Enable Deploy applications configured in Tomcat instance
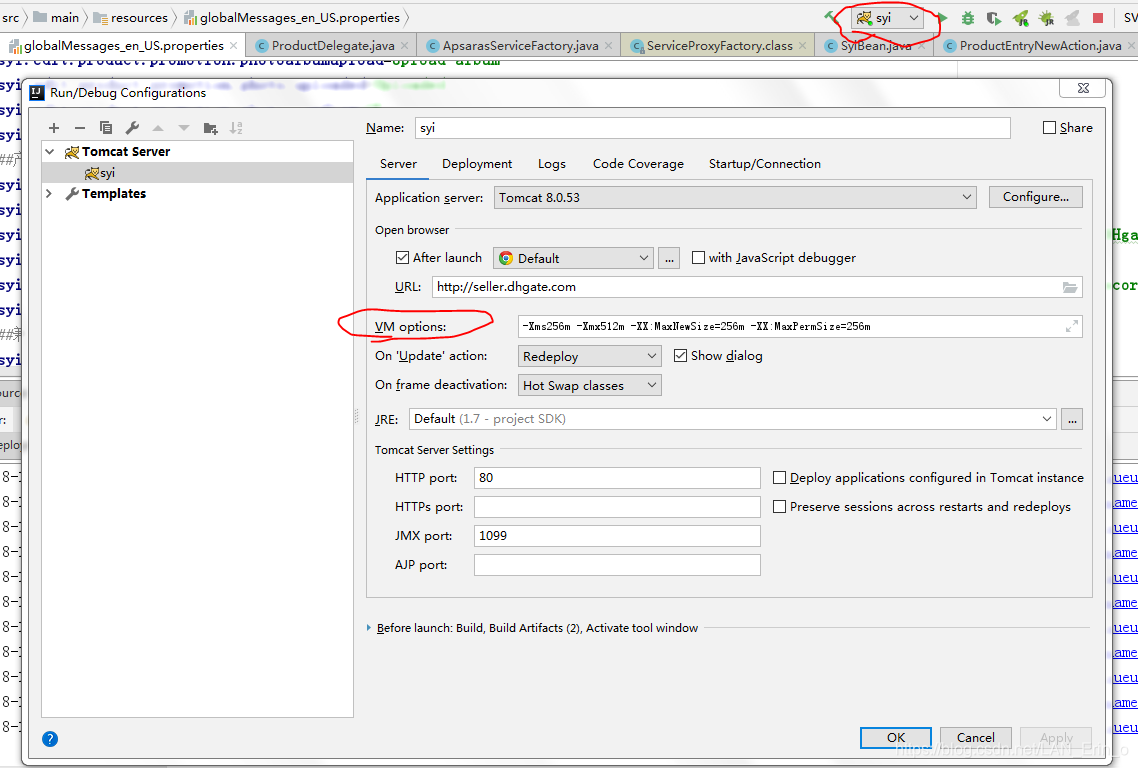 click(779, 478)
